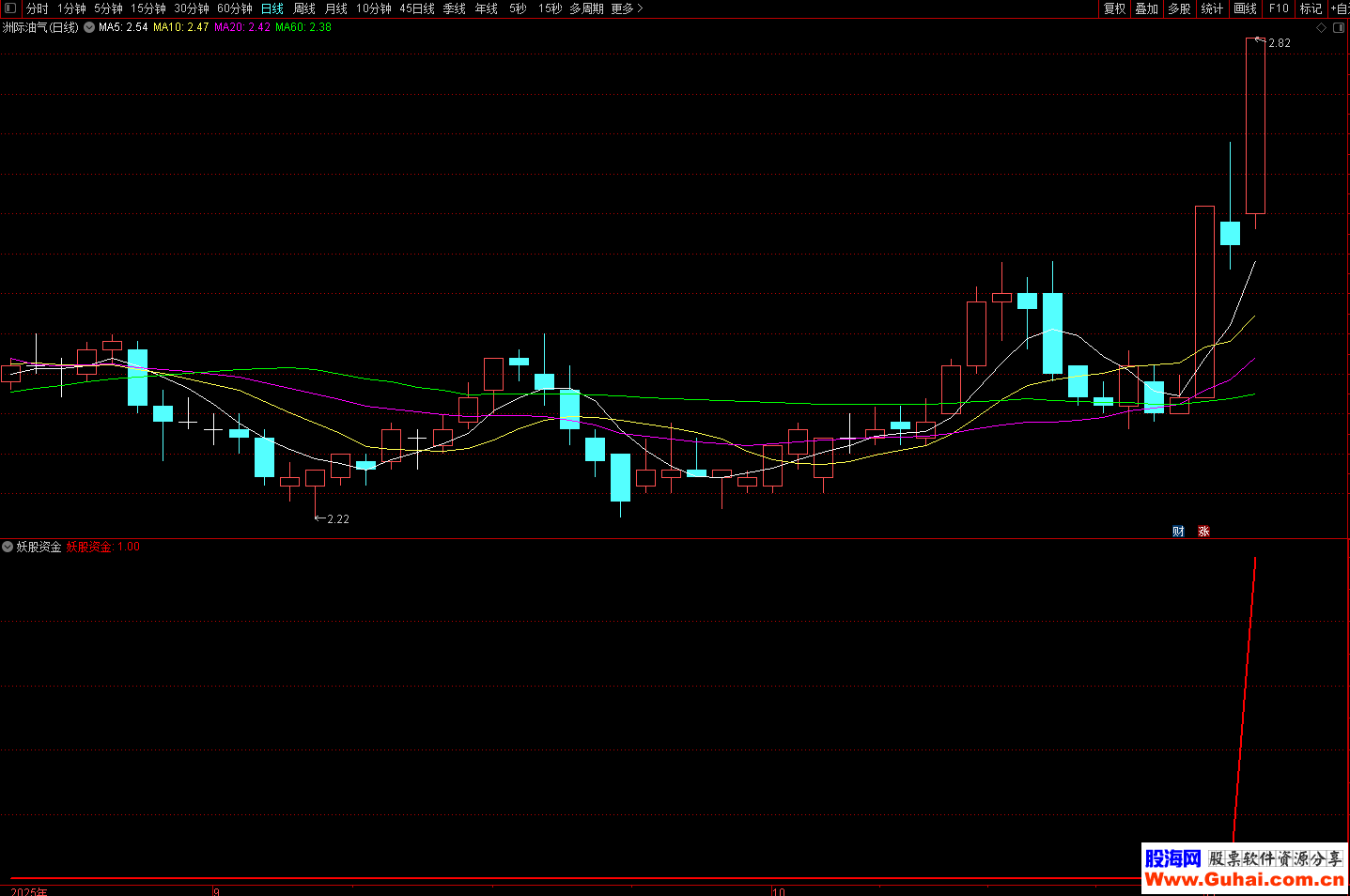Open the 画线 drawing tool

1245,8
